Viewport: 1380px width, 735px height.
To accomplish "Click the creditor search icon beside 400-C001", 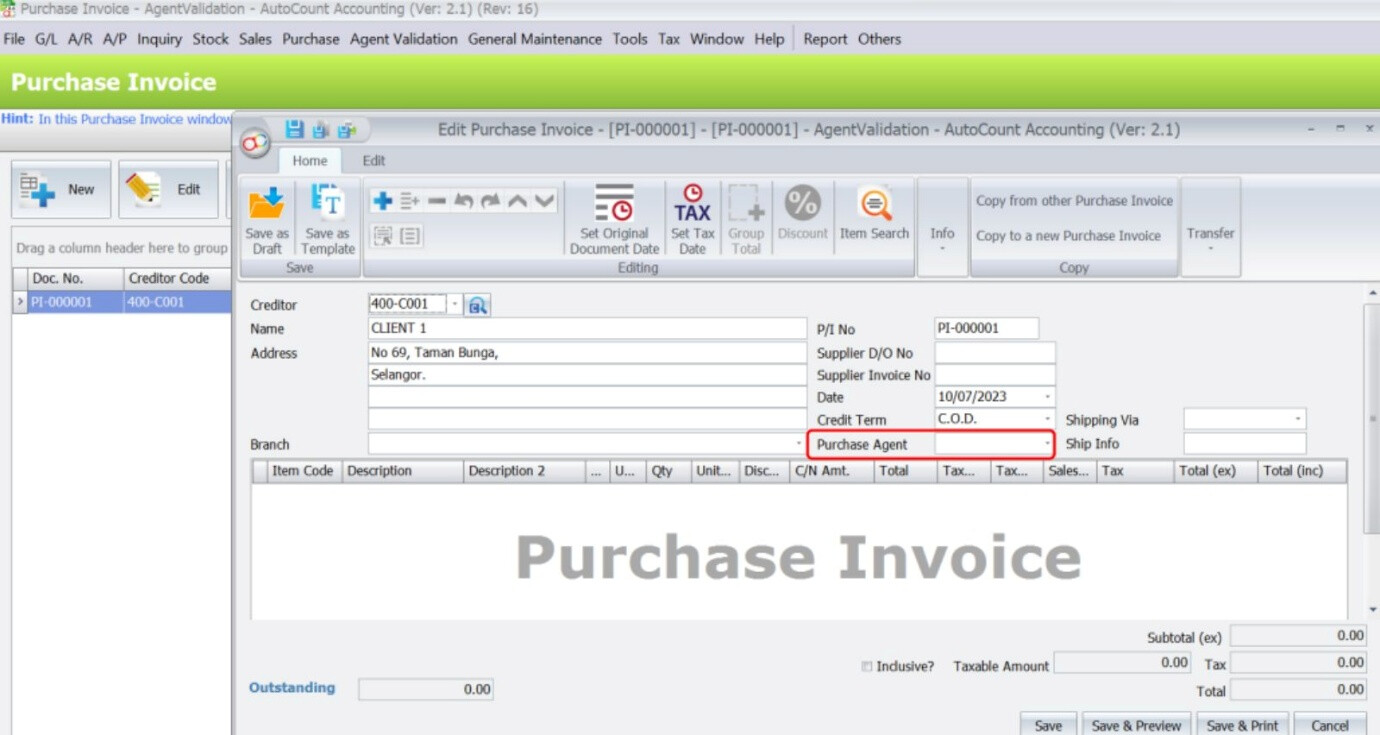I will tap(478, 305).
